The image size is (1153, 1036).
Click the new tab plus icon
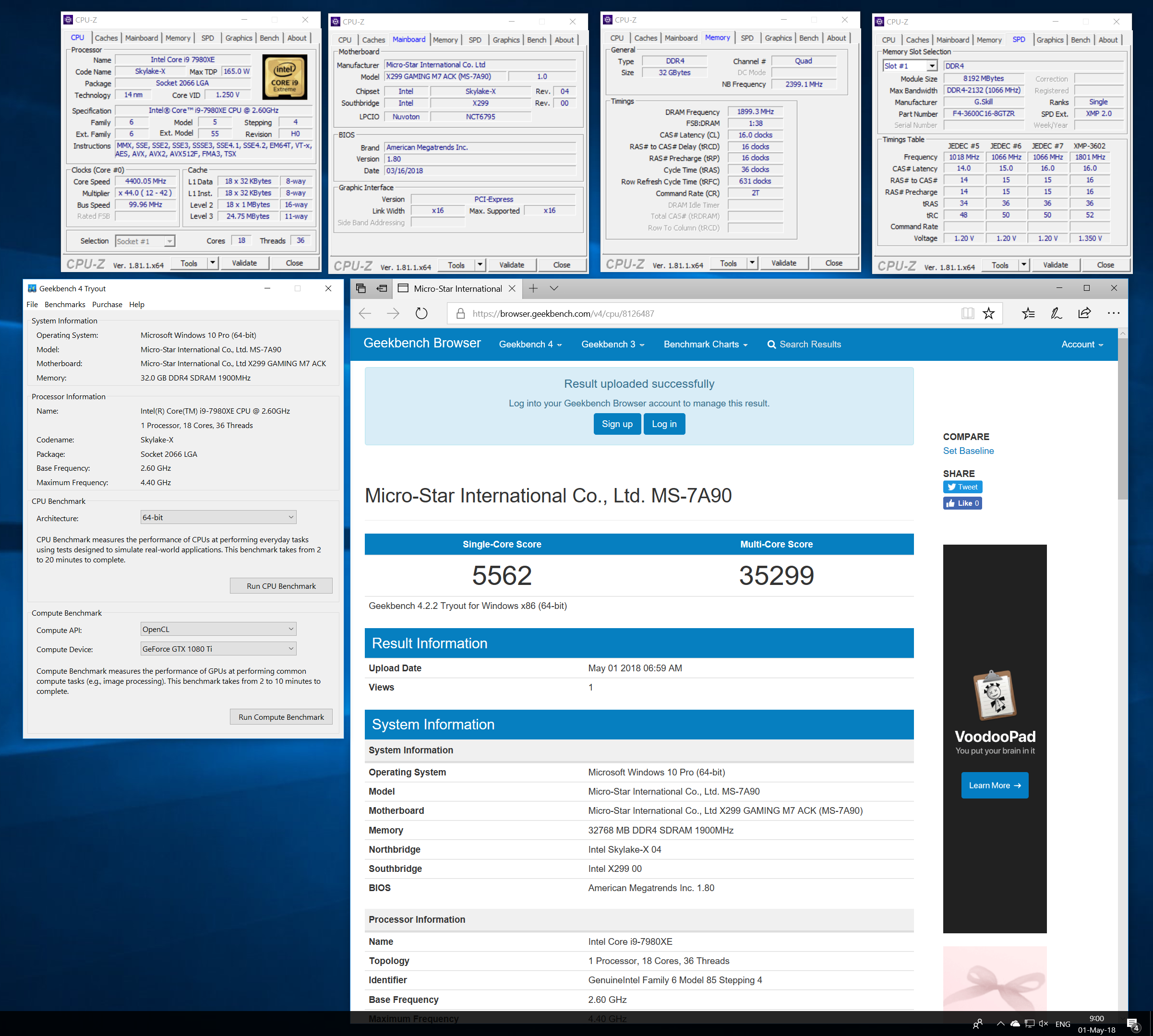(x=533, y=288)
